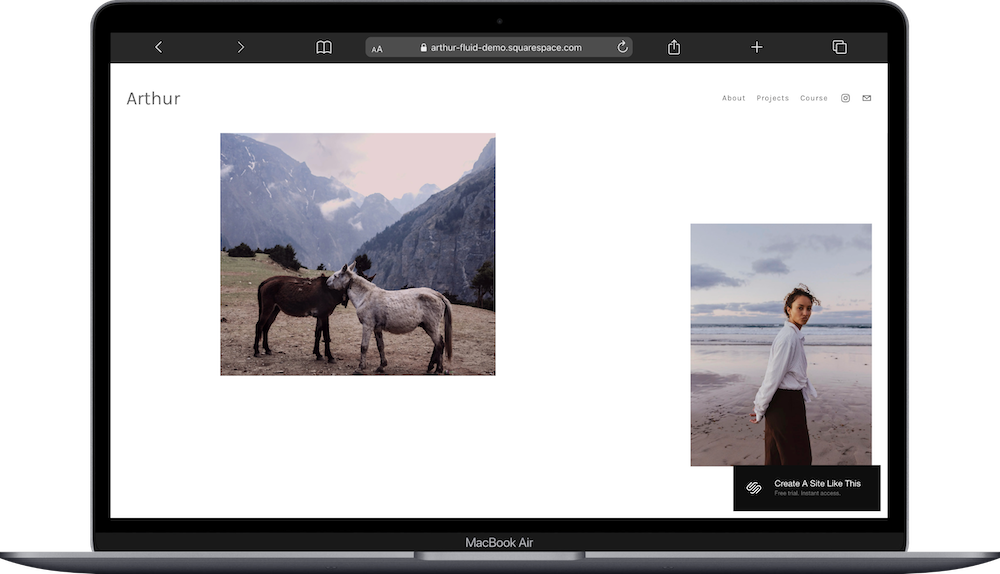Click the email envelope icon
Image resolution: width=1000 pixels, height=574 pixels.
point(867,98)
